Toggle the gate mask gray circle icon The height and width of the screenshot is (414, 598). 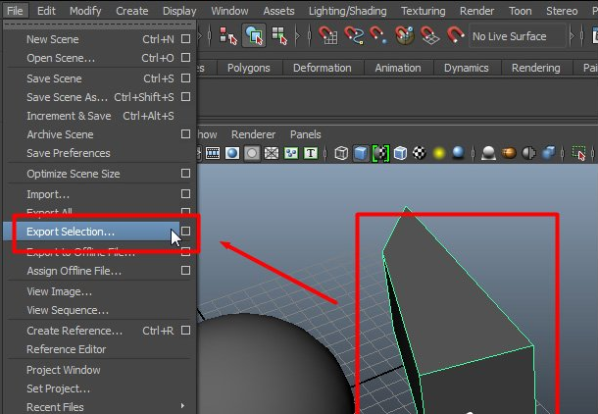click(252, 153)
